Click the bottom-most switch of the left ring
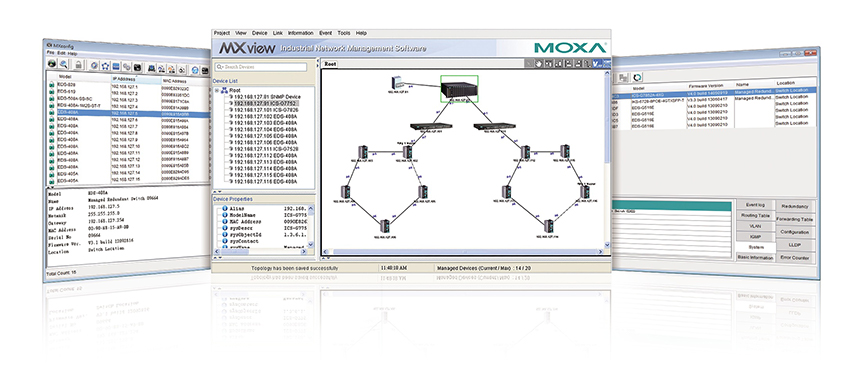 point(385,226)
